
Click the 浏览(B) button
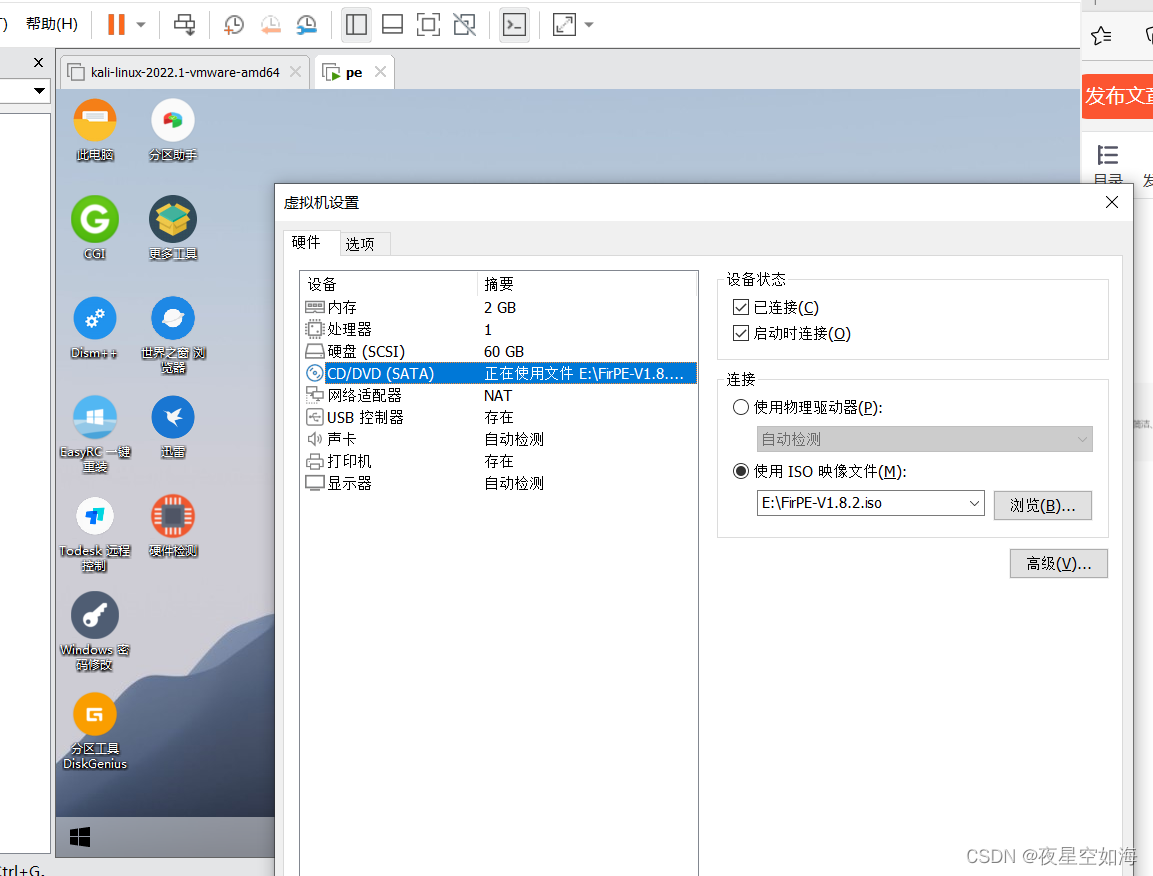1042,505
